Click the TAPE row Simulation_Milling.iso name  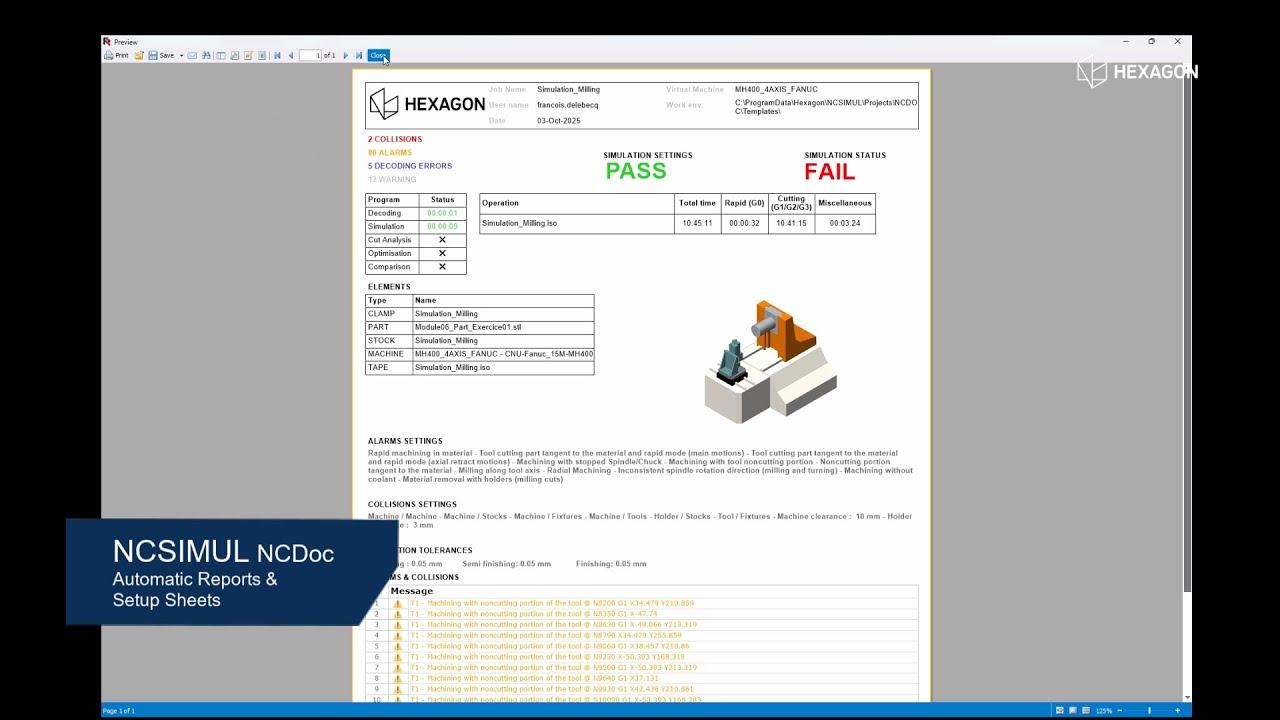point(453,367)
